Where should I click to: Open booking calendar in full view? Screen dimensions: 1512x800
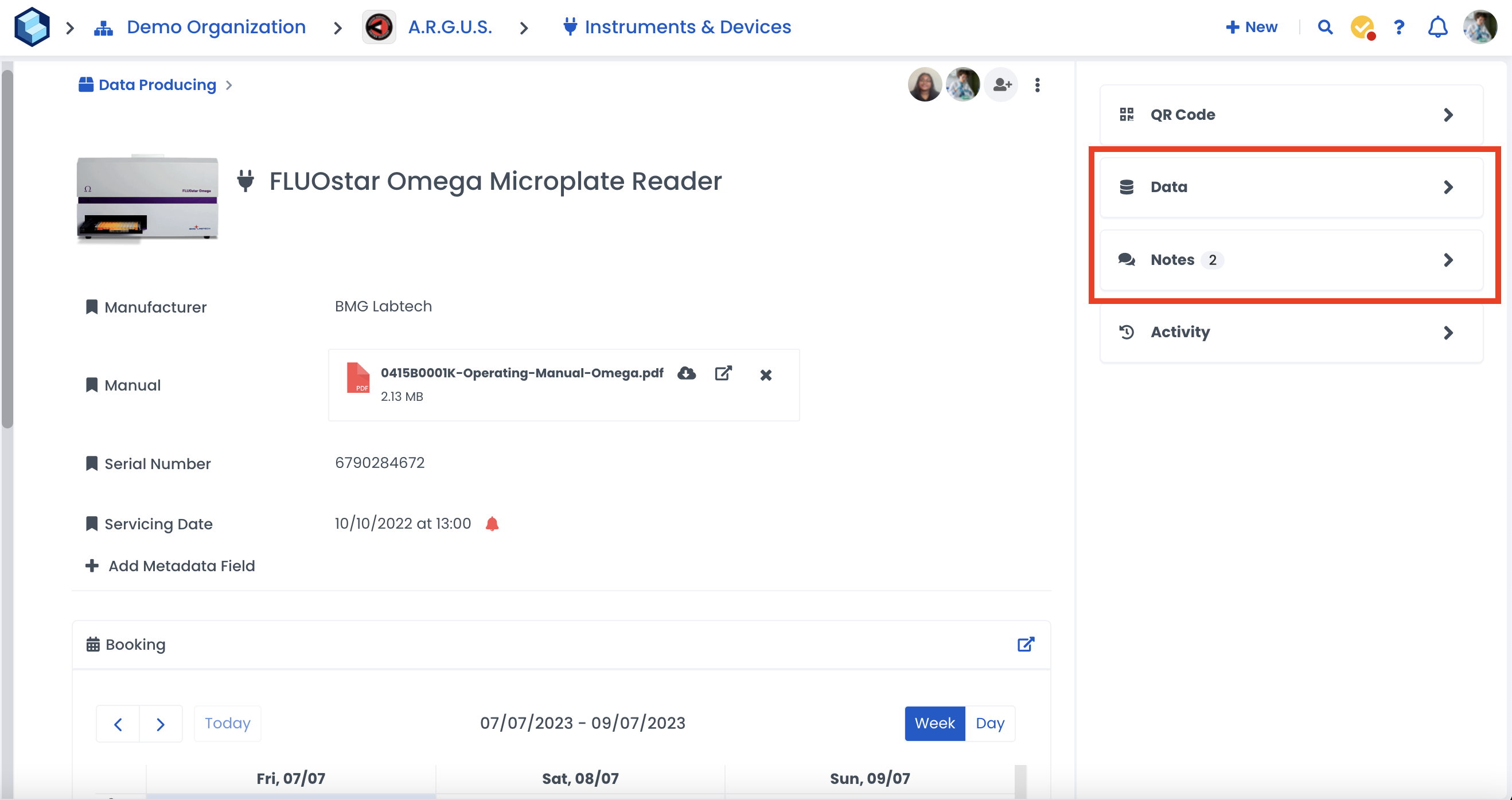pos(1026,645)
